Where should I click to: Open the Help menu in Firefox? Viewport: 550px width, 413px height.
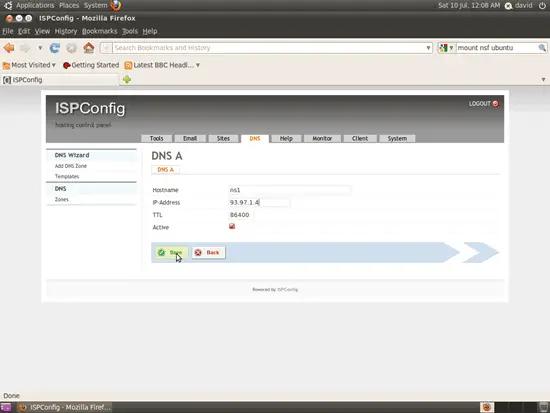150,31
